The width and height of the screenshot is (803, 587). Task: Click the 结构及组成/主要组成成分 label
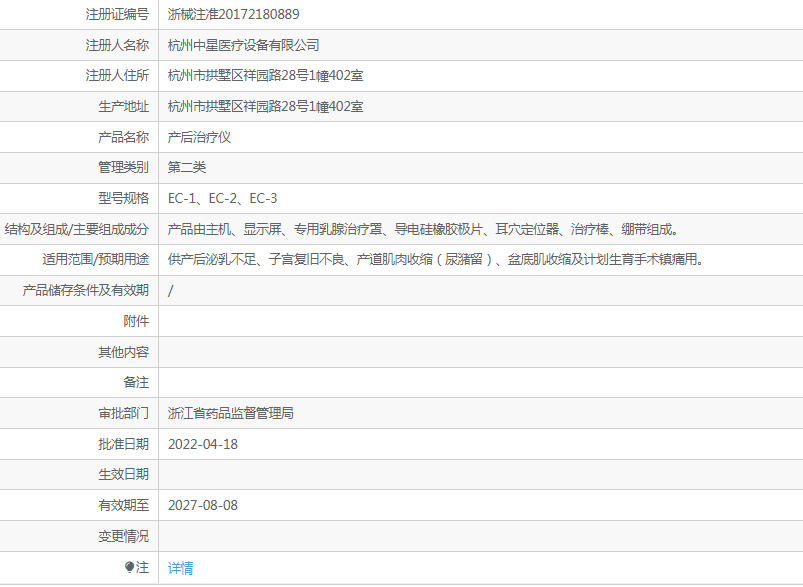tap(77, 229)
